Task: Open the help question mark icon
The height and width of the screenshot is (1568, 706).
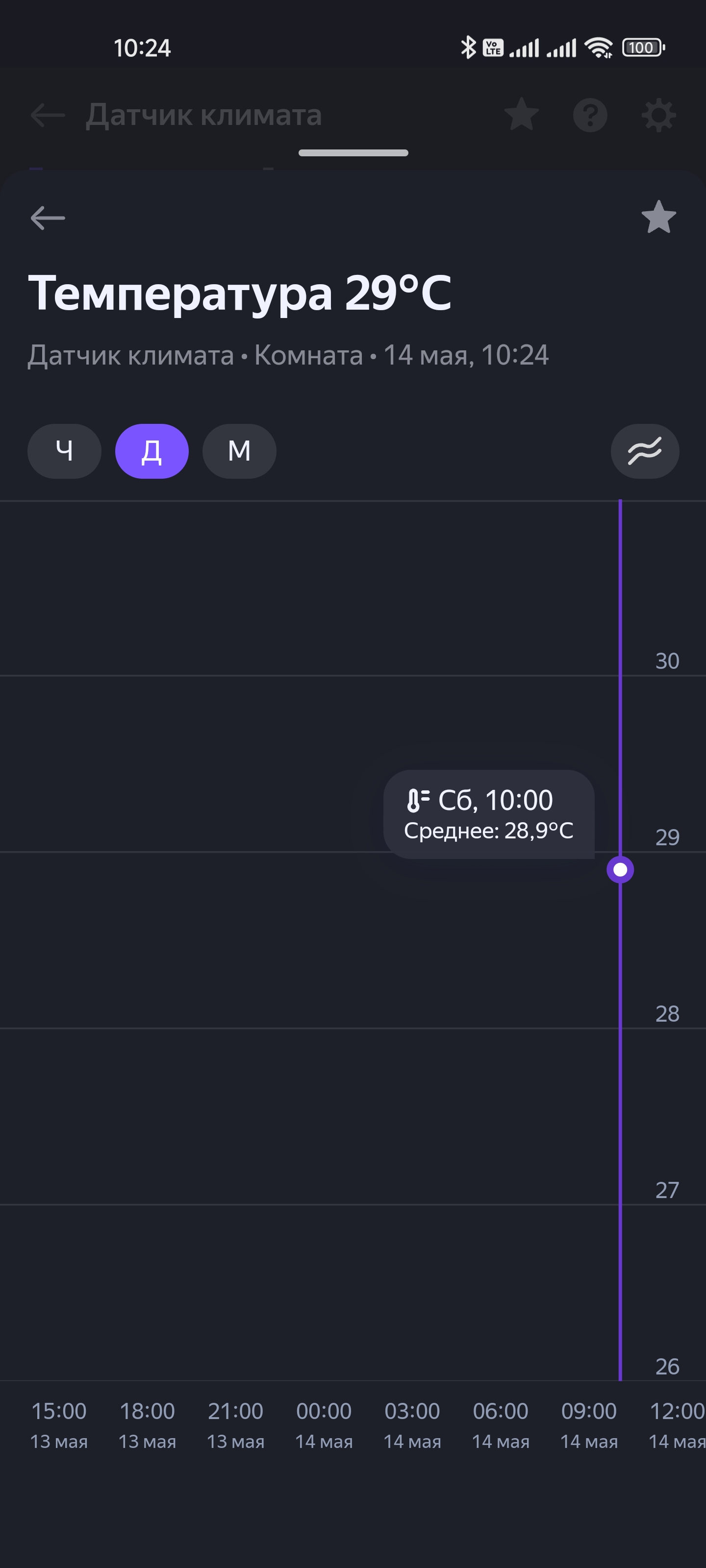Action: click(590, 115)
